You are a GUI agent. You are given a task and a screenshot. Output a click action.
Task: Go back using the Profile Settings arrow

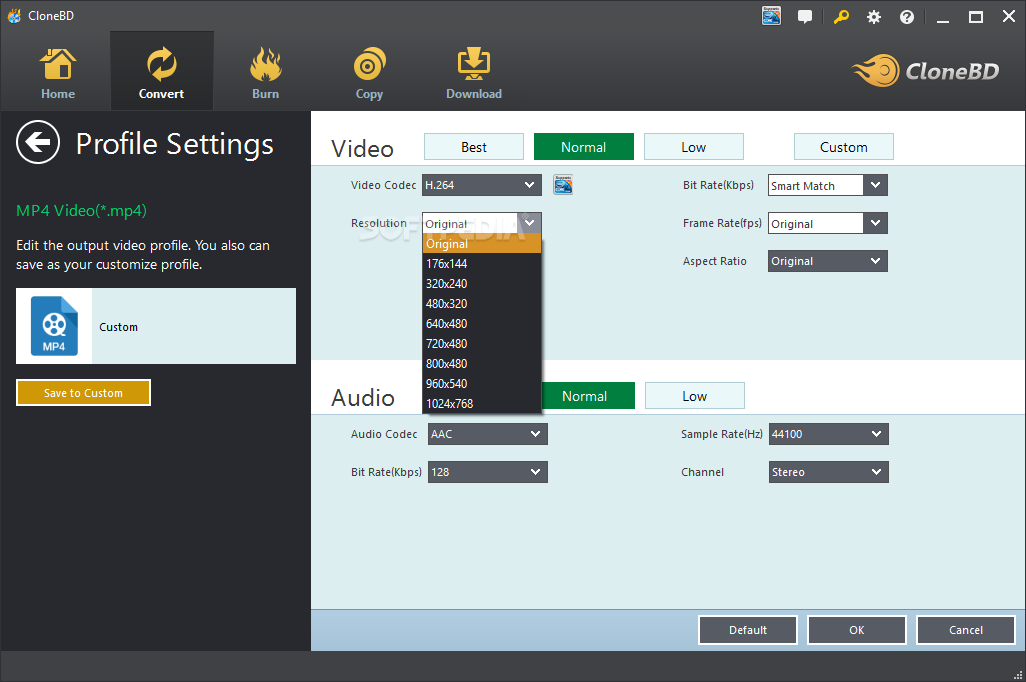coord(38,142)
